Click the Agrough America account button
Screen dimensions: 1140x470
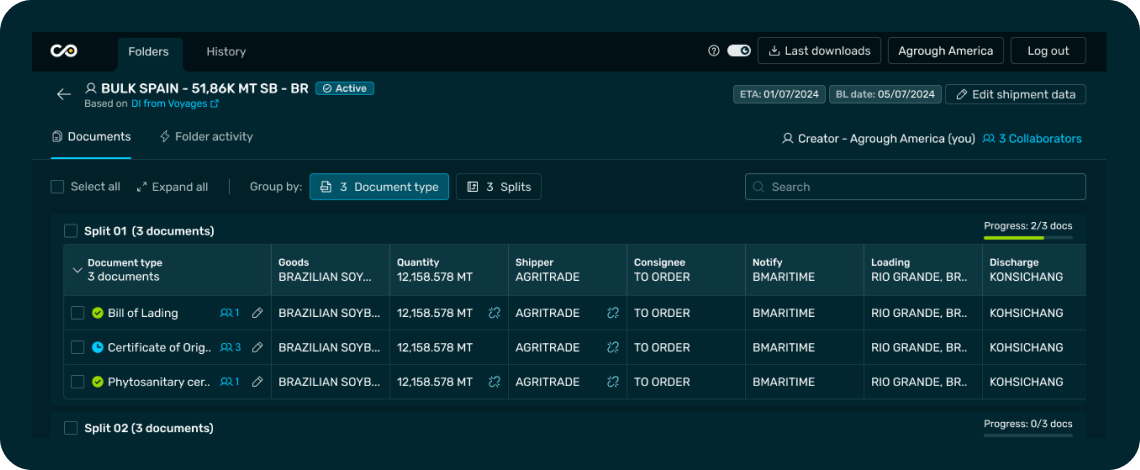click(946, 51)
